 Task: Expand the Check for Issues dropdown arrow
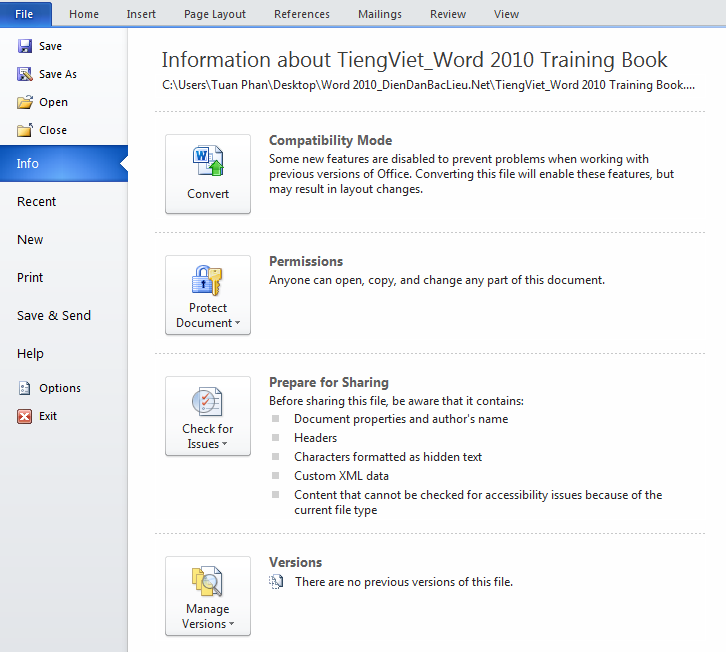[x=225, y=444]
